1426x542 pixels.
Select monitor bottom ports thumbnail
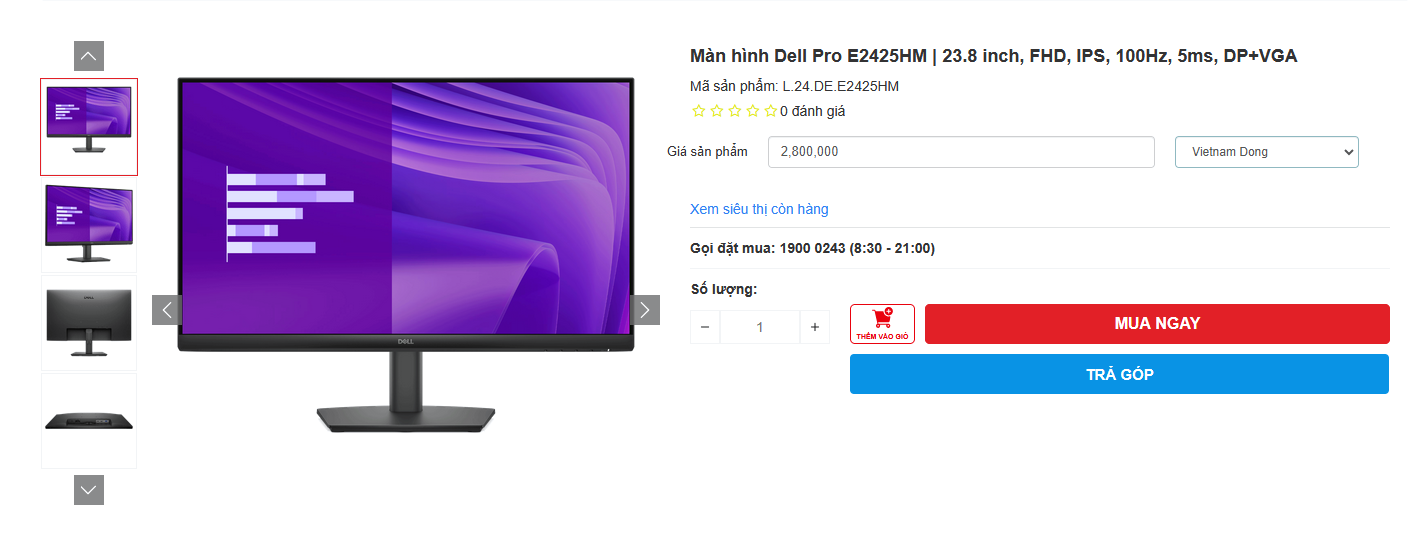click(x=89, y=421)
